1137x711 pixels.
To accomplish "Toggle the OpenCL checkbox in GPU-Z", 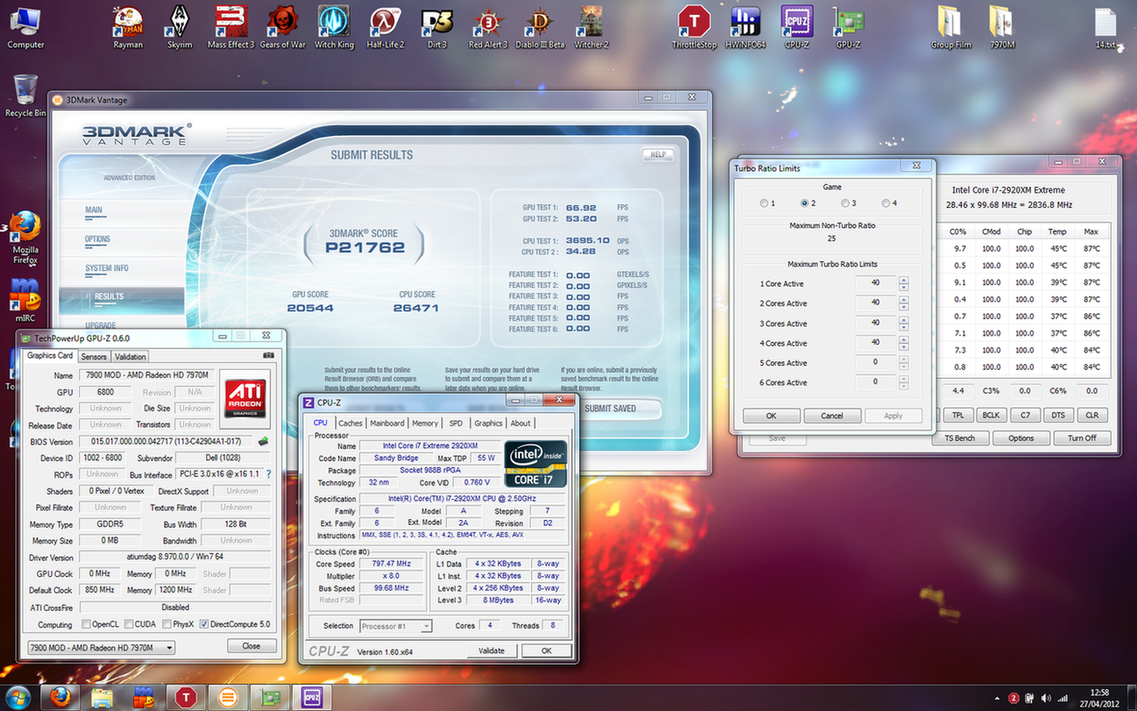I will [x=86, y=624].
